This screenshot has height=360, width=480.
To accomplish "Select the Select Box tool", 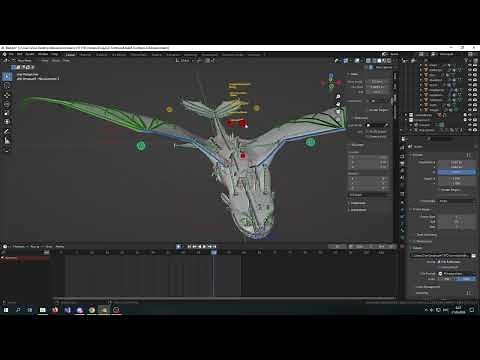I will [x=7, y=76].
